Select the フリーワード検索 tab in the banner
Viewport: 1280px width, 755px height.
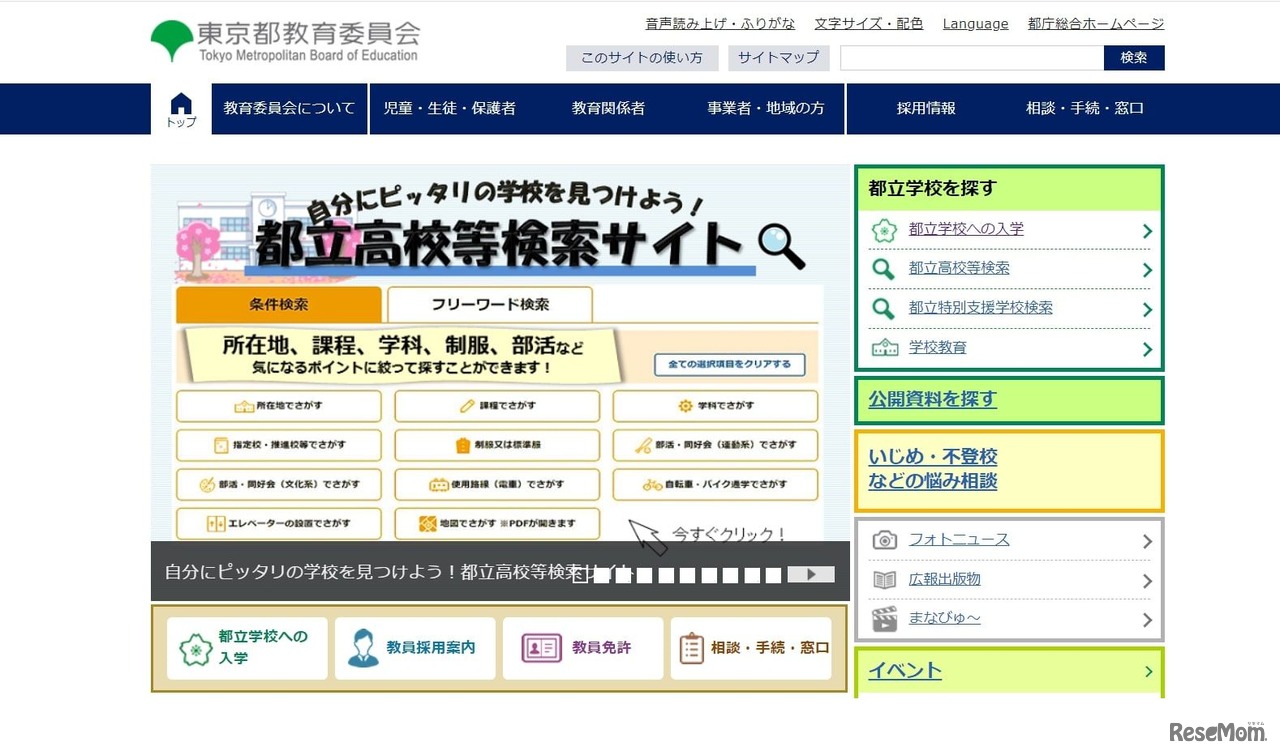point(490,305)
